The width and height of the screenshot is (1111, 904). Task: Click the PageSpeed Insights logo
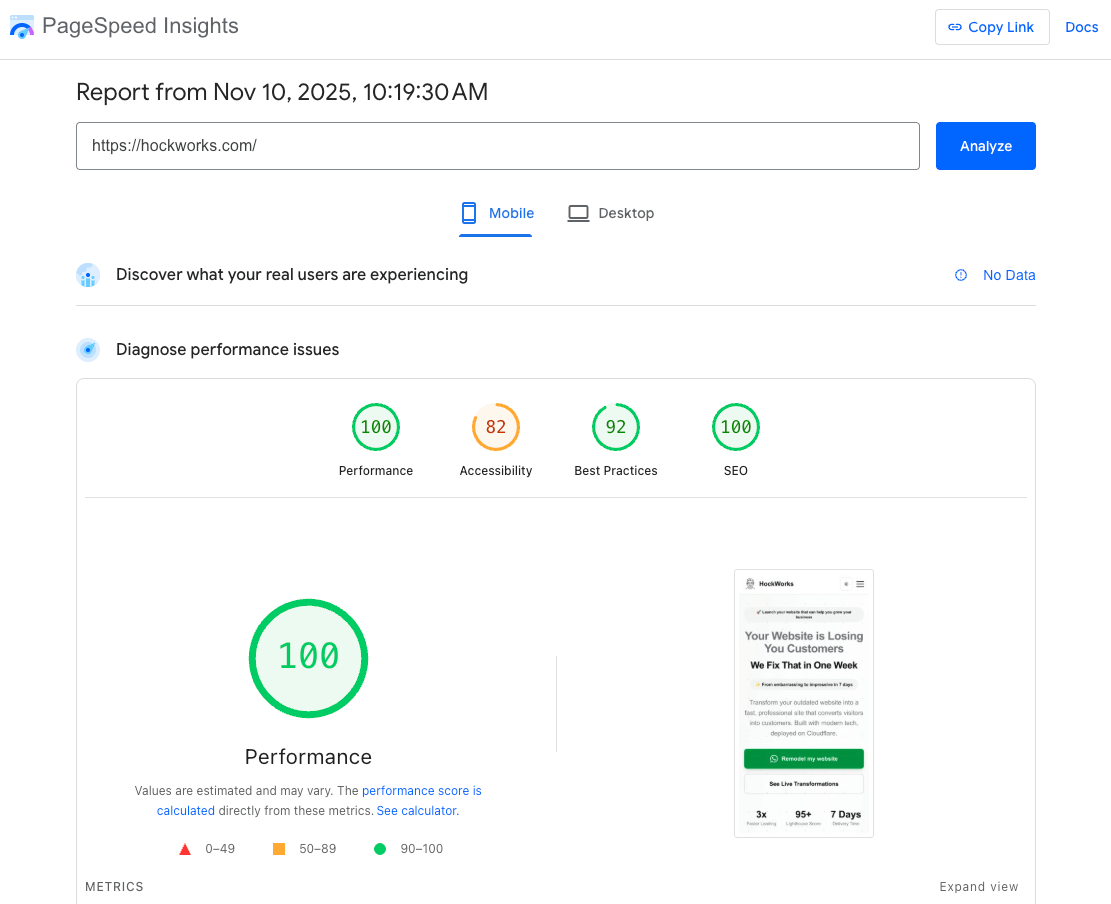pos(21,27)
